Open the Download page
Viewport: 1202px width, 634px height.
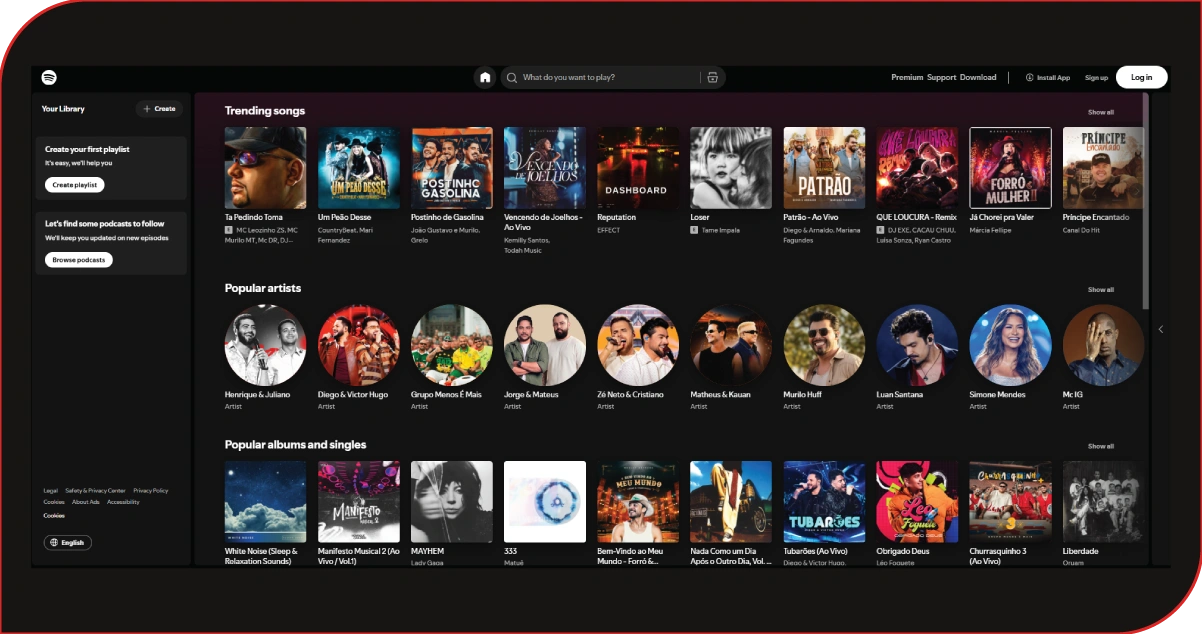(978, 77)
